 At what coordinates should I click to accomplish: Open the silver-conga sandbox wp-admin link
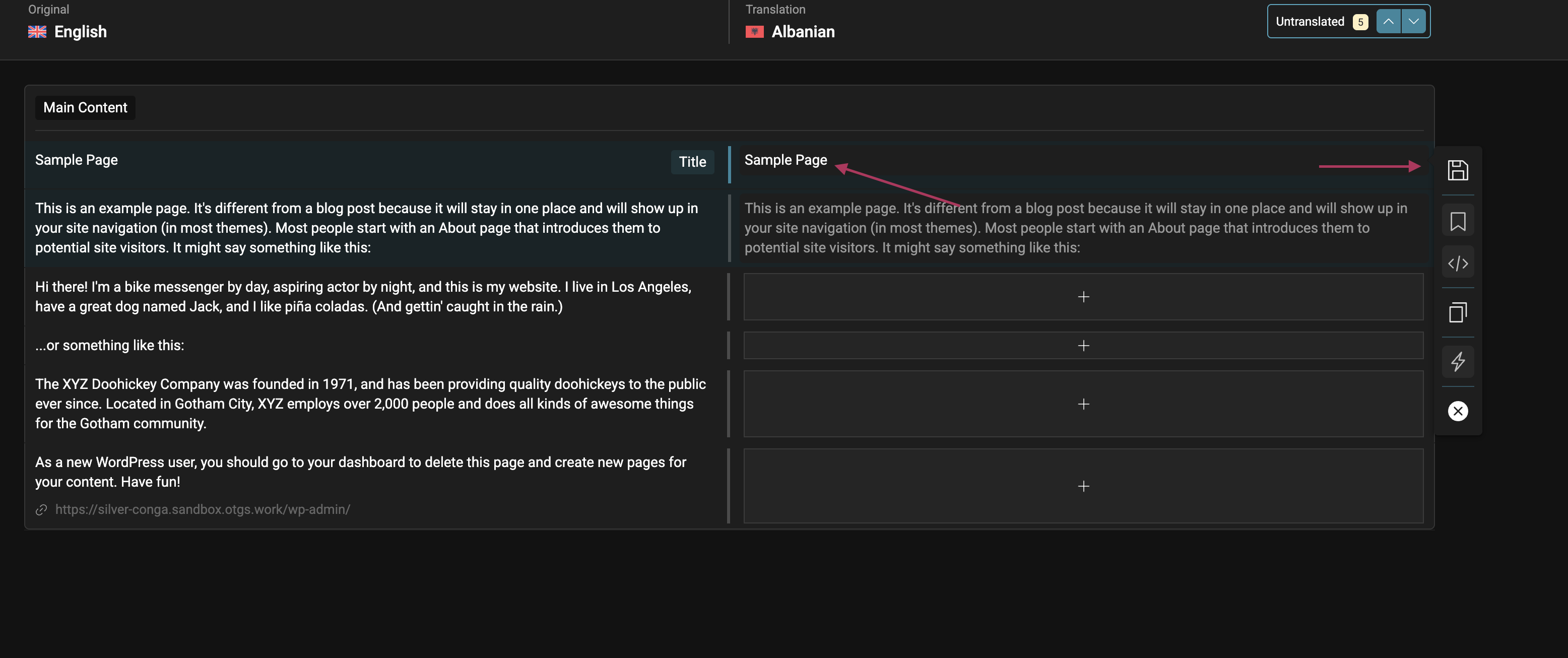click(x=202, y=509)
